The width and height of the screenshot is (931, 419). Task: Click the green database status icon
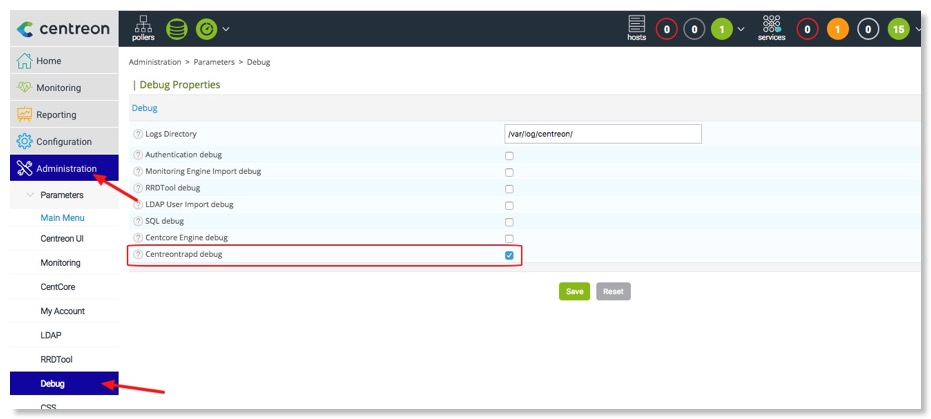pyautogui.click(x=176, y=30)
